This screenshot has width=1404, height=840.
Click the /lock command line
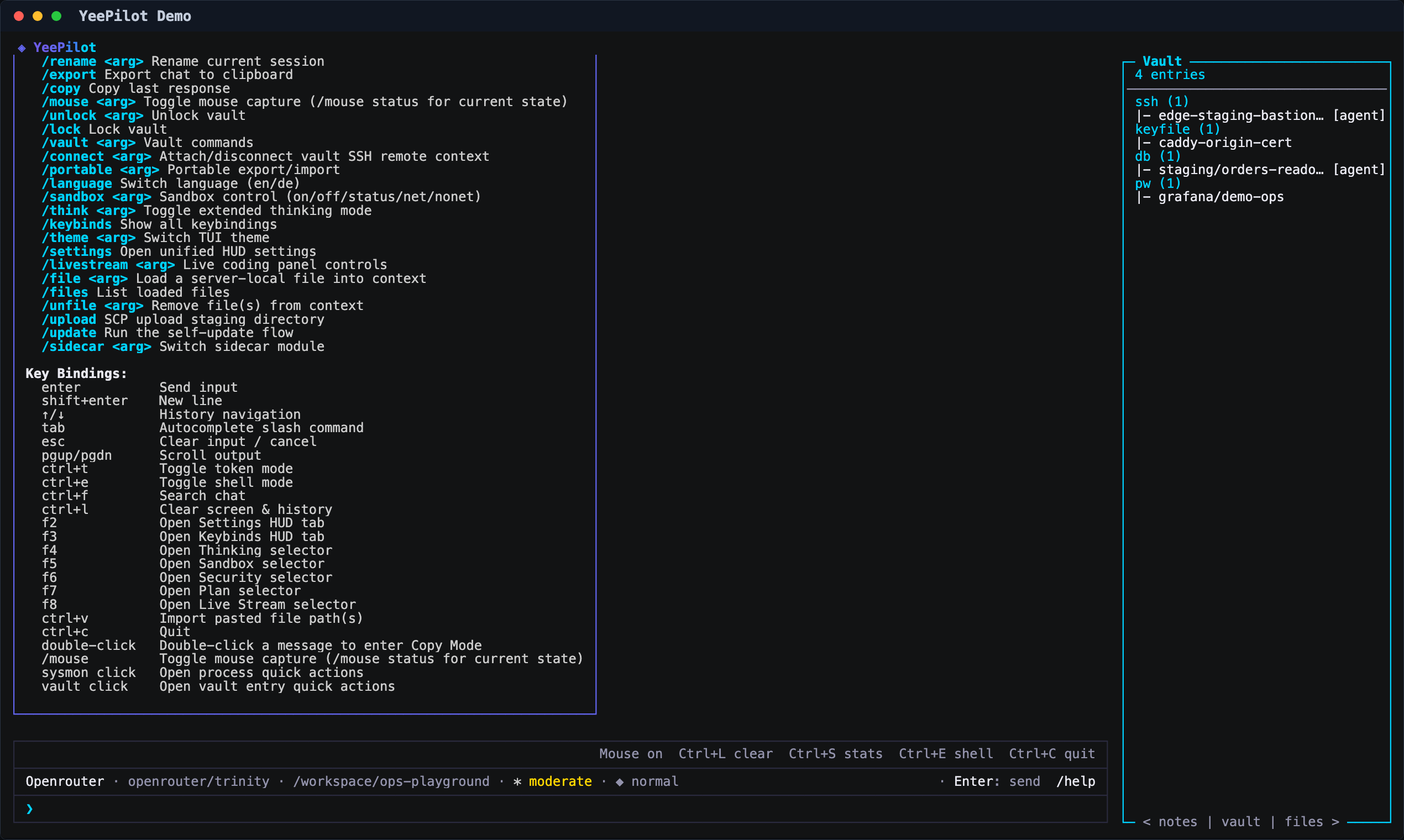point(104,129)
